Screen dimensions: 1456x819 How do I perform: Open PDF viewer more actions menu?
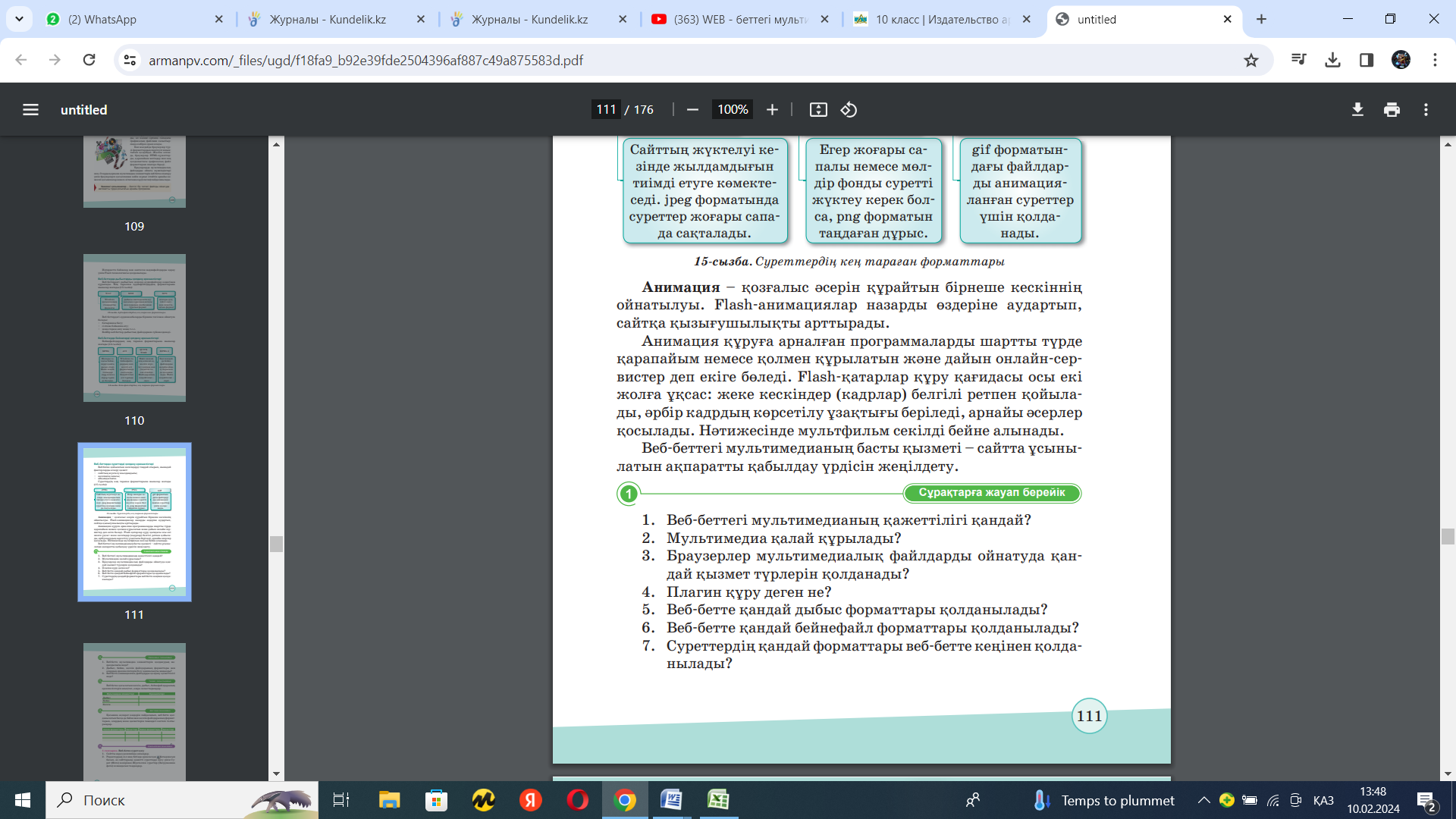1426,110
